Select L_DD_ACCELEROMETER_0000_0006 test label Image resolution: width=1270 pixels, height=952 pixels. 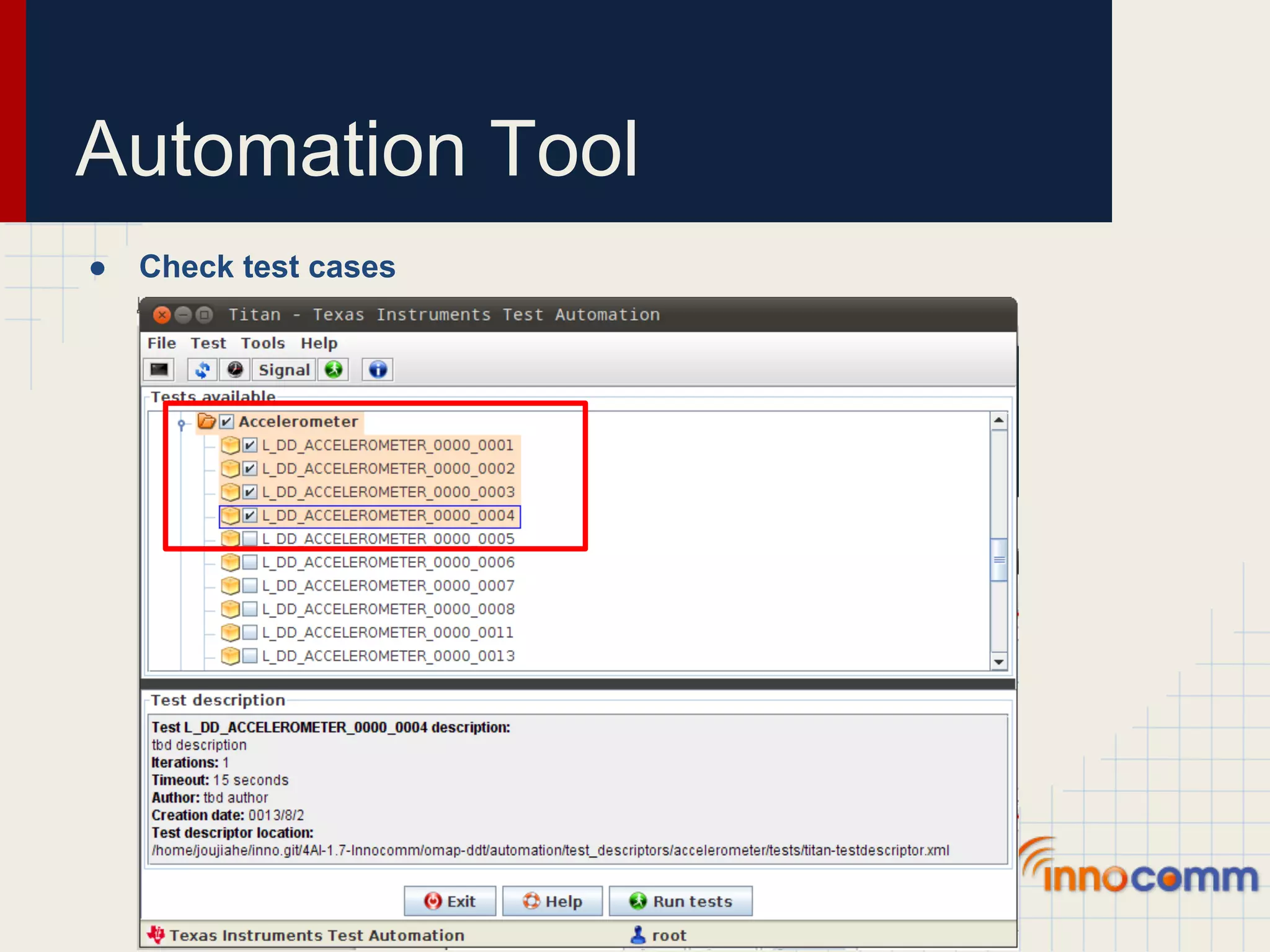point(388,562)
